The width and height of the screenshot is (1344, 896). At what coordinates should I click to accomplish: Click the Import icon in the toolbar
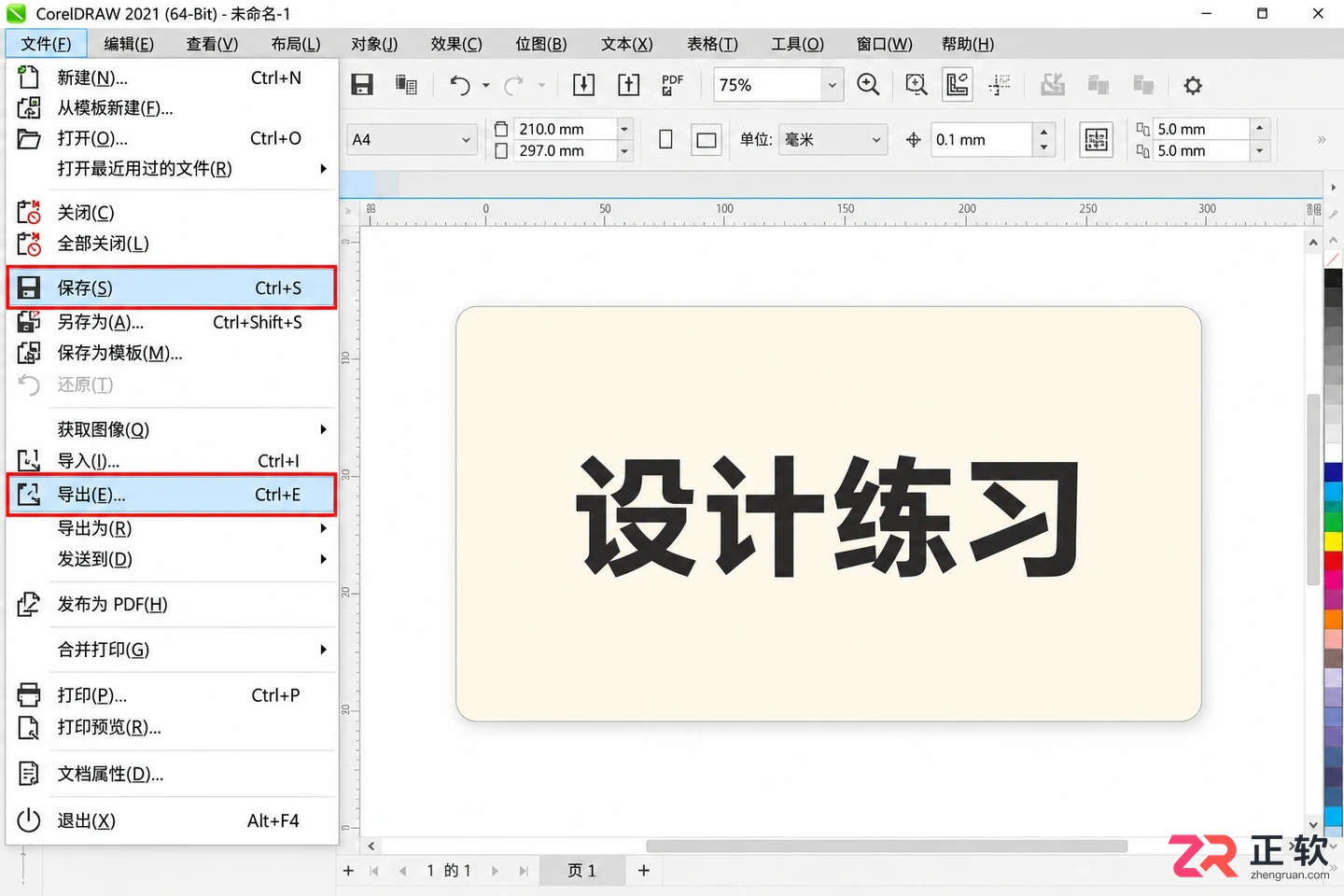pyautogui.click(x=583, y=85)
